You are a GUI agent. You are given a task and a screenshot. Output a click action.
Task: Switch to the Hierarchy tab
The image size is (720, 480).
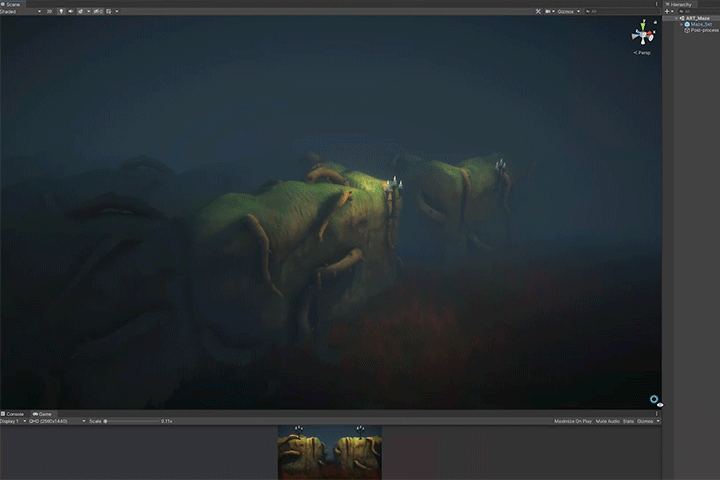pyautogui.click(x=679, y=4)
